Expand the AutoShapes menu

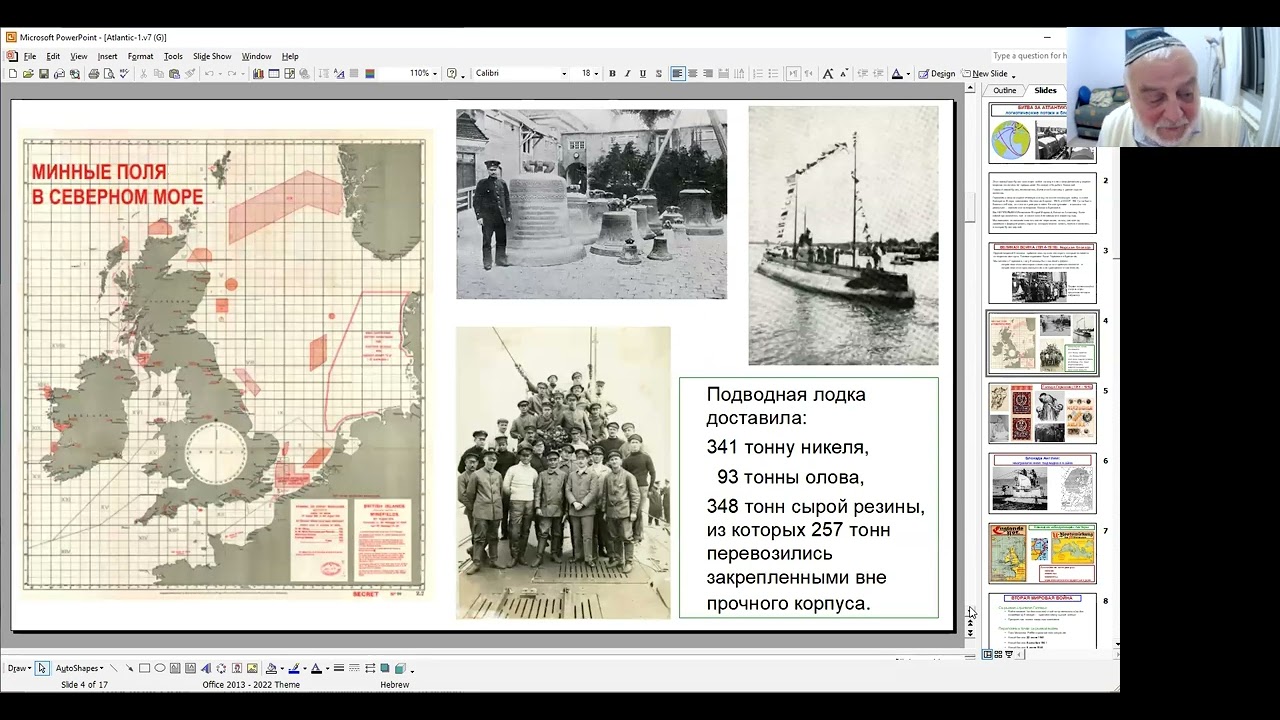(79, 668)
